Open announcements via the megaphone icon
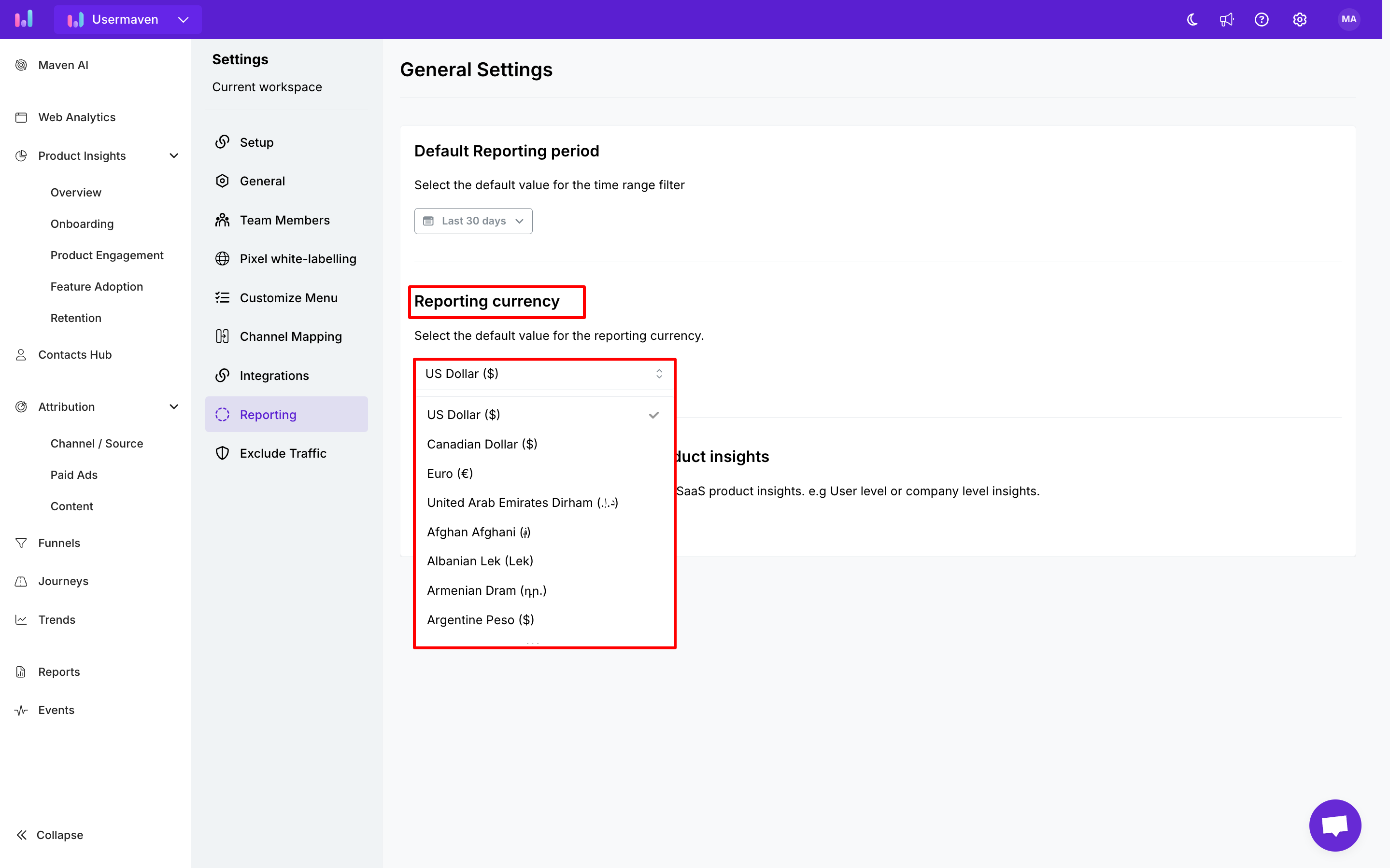The width and height of the screenshot is (1390, 868). coord(1227,19)
